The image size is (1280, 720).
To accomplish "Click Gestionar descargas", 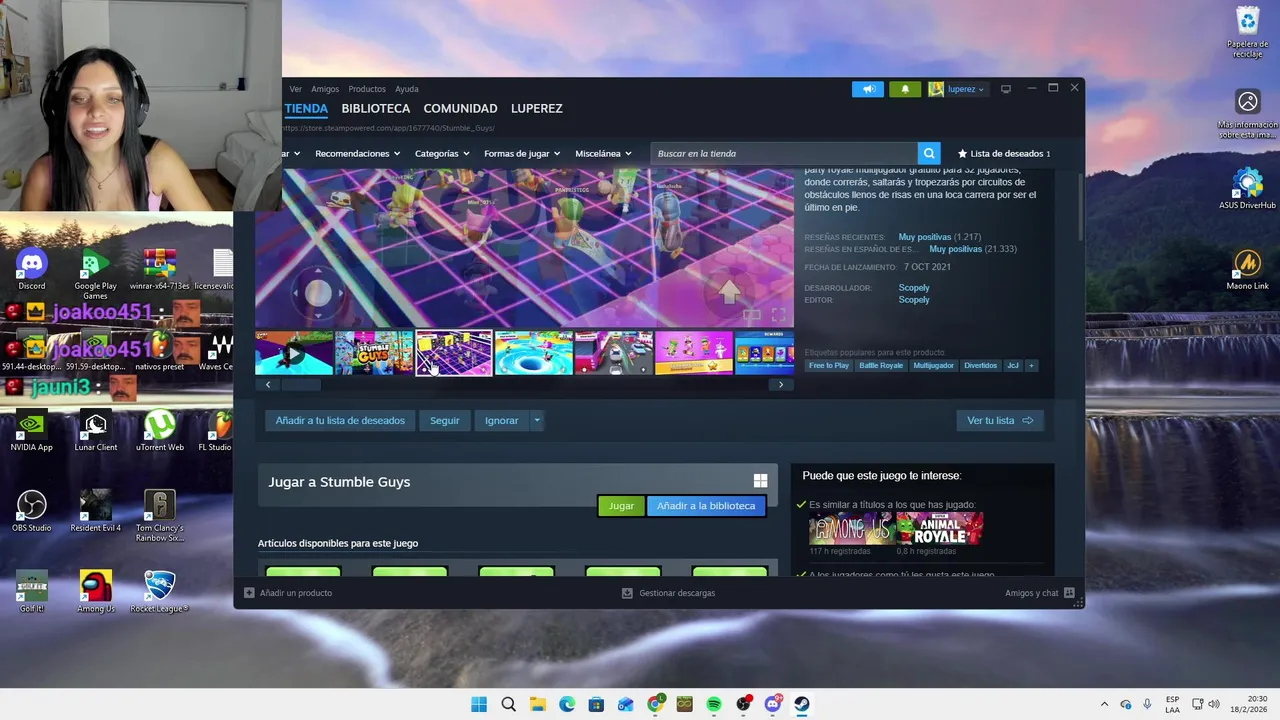I will (668, 593).
